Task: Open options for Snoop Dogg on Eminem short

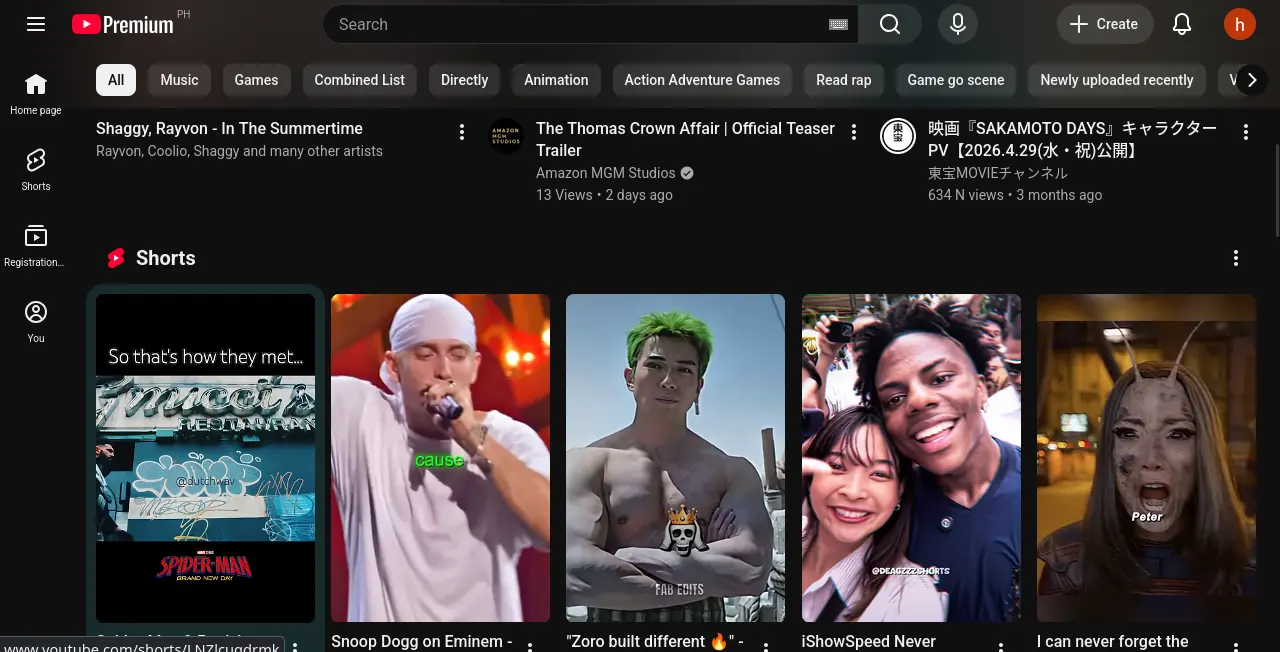Action: point(530,647)
